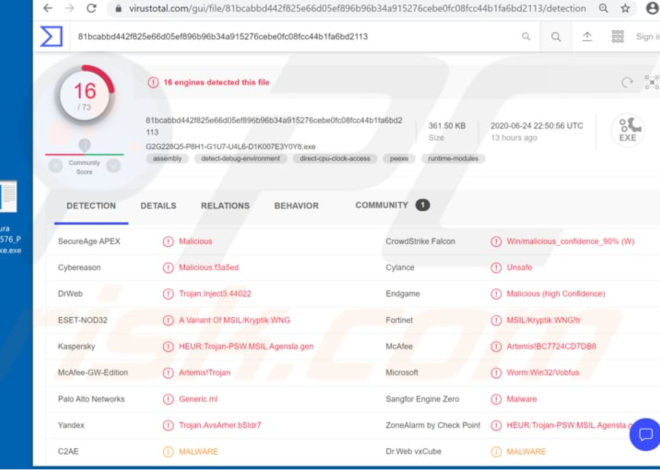
Task: Click the 'assembly' tag
Action: point(168,159)
